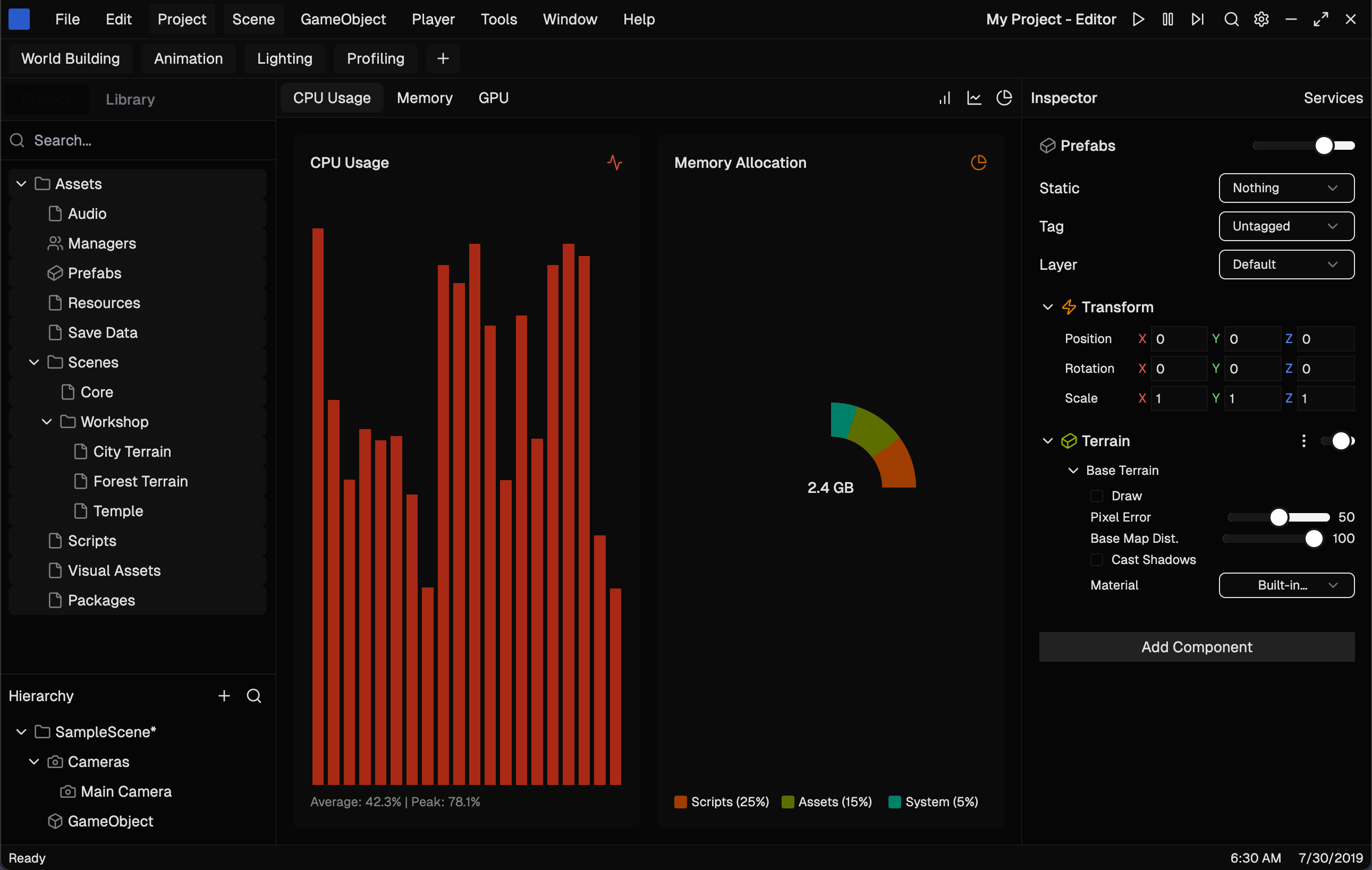The image size is (1372, 870).
Task: Click the add (+) icon in the Hierarchy panel
Action: pyautogui.click(x=223, y=695)
